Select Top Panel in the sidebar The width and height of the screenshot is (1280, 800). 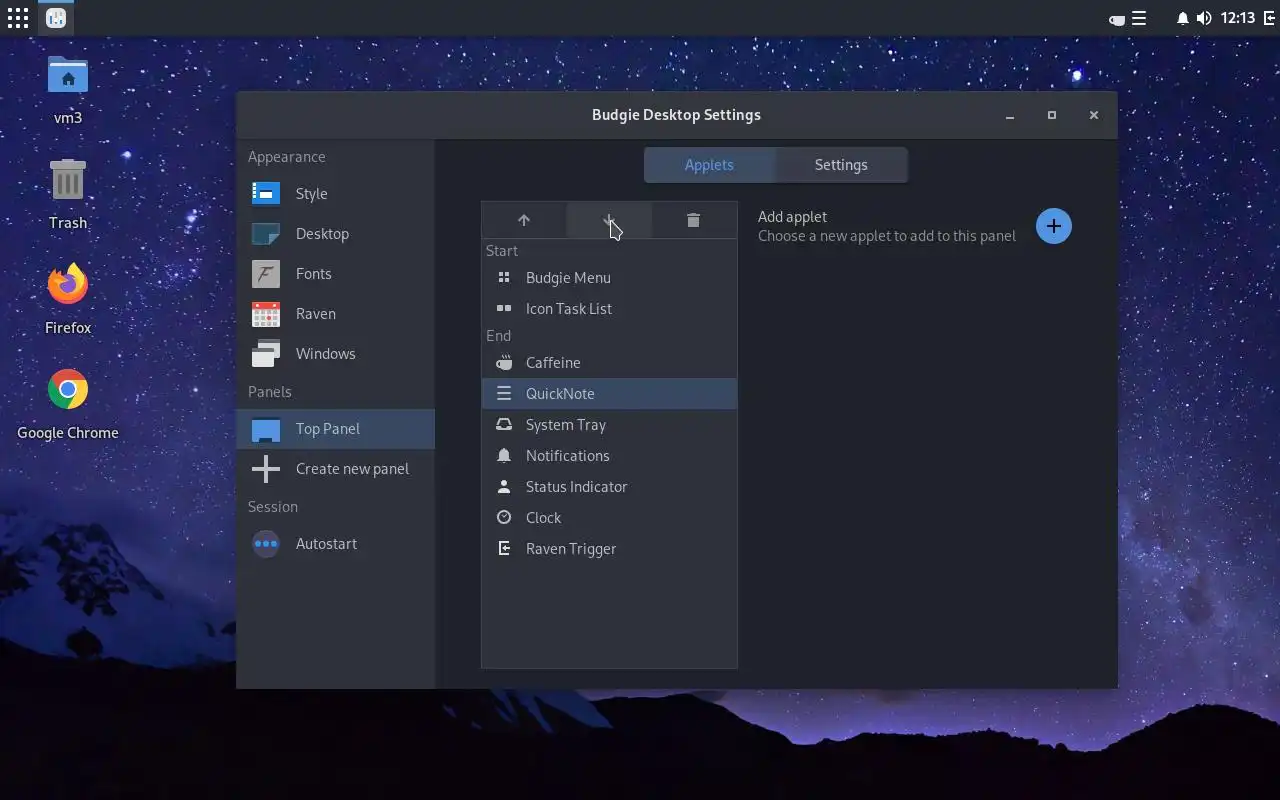click(x=336, y=429)
